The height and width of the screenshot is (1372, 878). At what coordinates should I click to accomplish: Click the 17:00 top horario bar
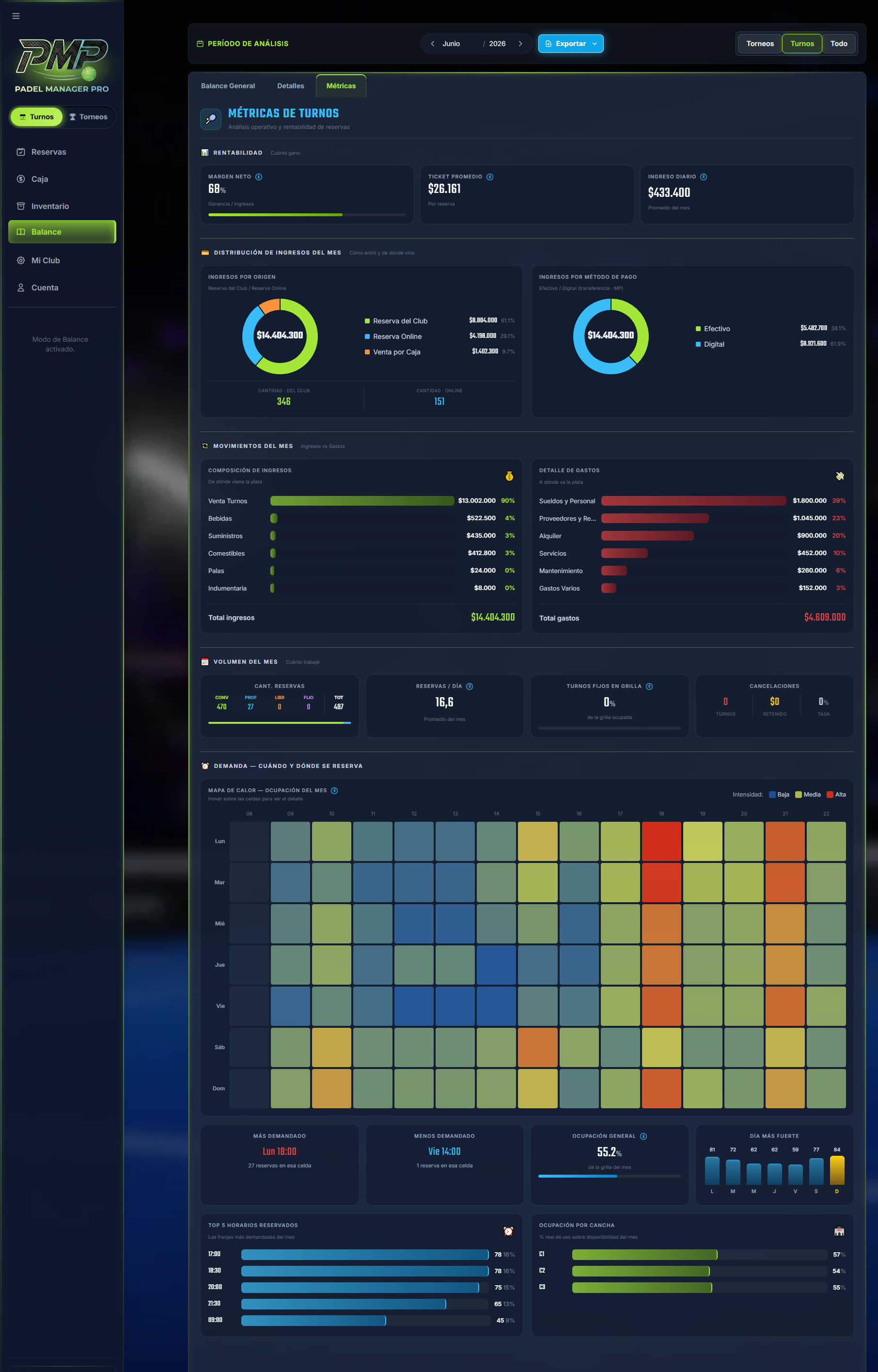365,1255
